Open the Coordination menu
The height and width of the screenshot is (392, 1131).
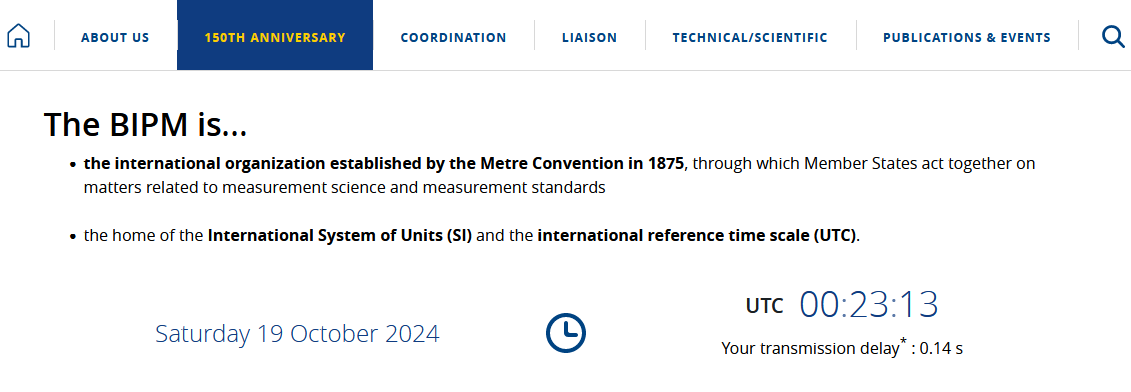tap(454, 38)
